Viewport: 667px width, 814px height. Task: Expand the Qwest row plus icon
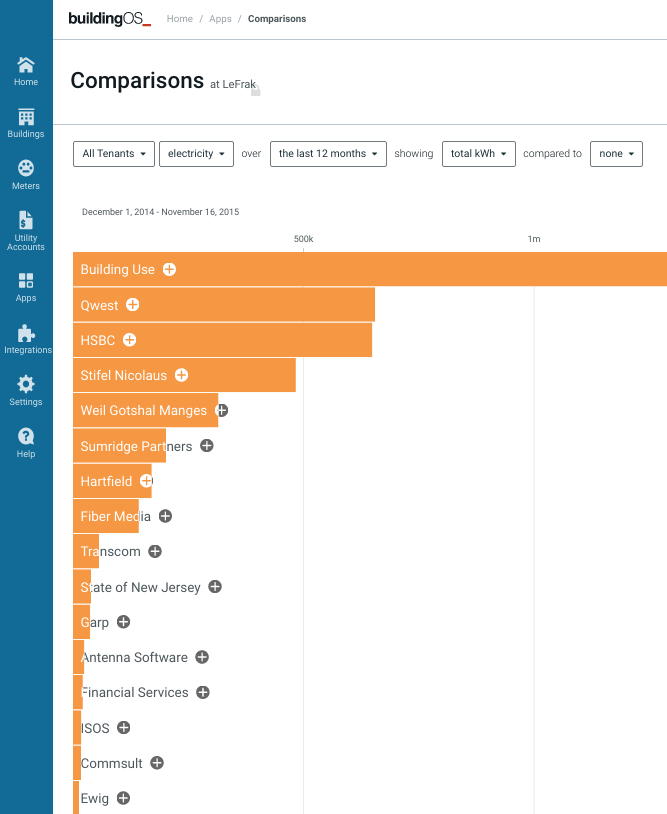133,305
